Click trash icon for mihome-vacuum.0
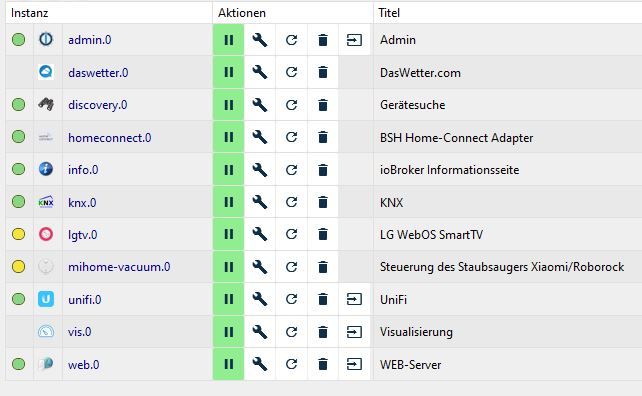642x396 pixels. click(x=323, y=267)
